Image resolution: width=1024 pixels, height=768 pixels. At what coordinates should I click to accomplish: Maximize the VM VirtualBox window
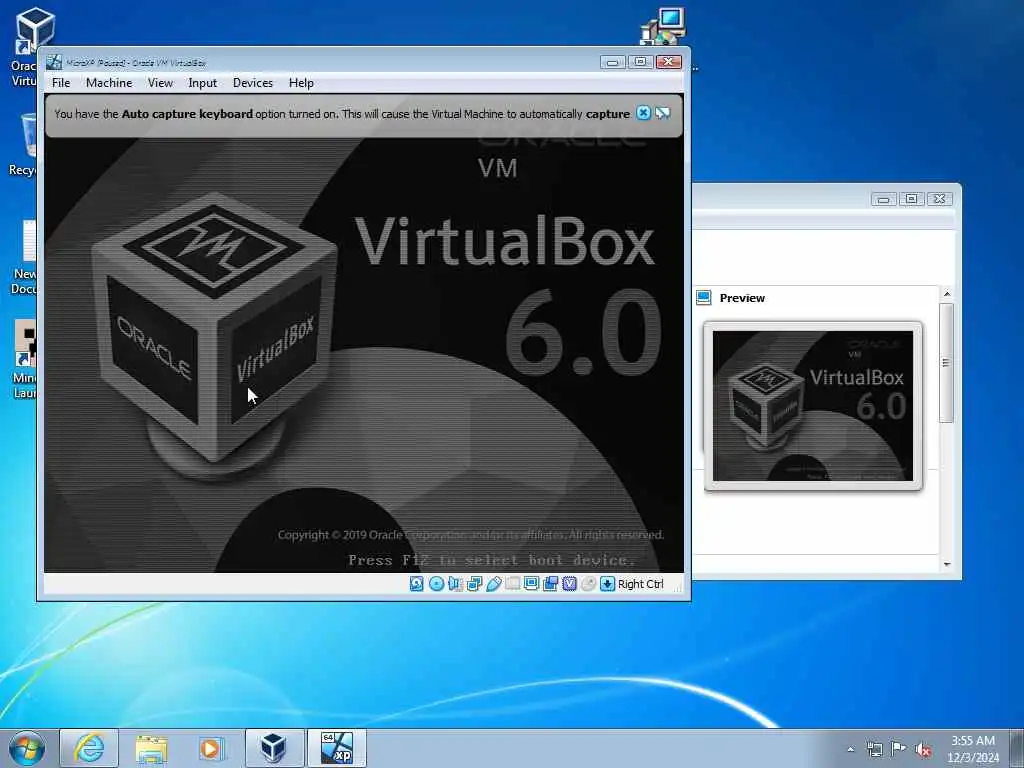tap(641, 62)
